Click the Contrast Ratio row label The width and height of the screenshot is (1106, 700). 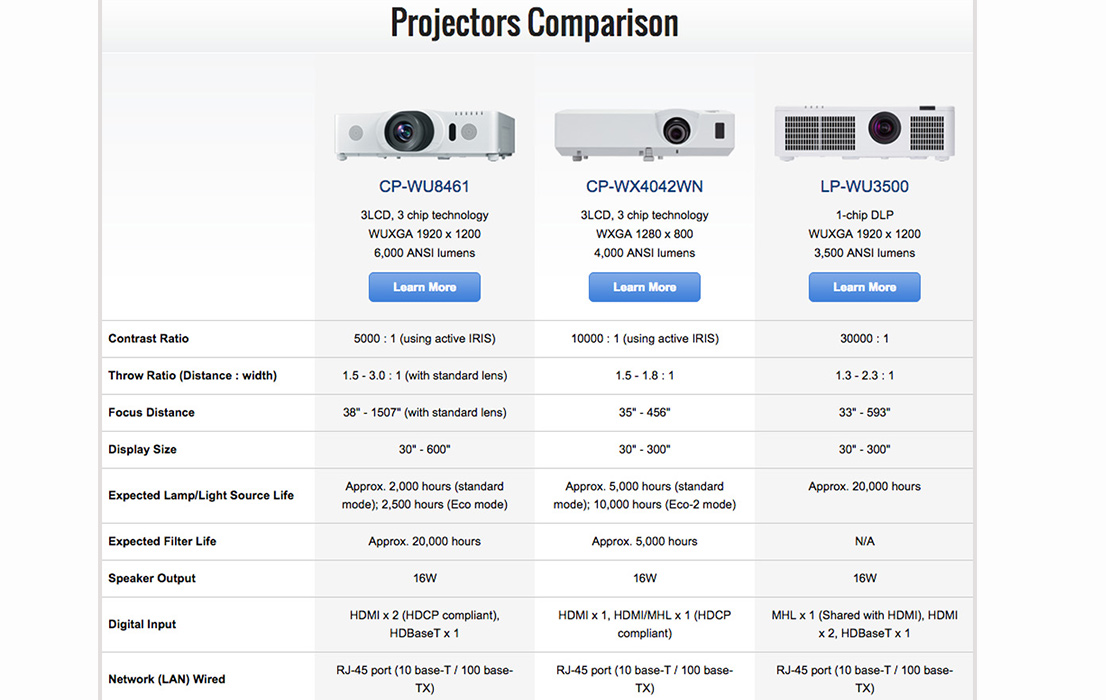[x=149, y=339]
